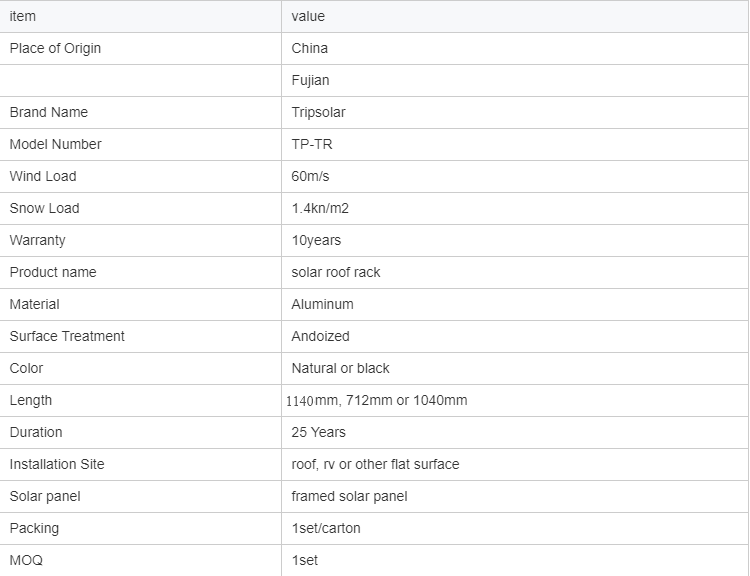Click the 'Tripsolar' brand value
This screenshot has height=576, width=750.
point(318,112)
